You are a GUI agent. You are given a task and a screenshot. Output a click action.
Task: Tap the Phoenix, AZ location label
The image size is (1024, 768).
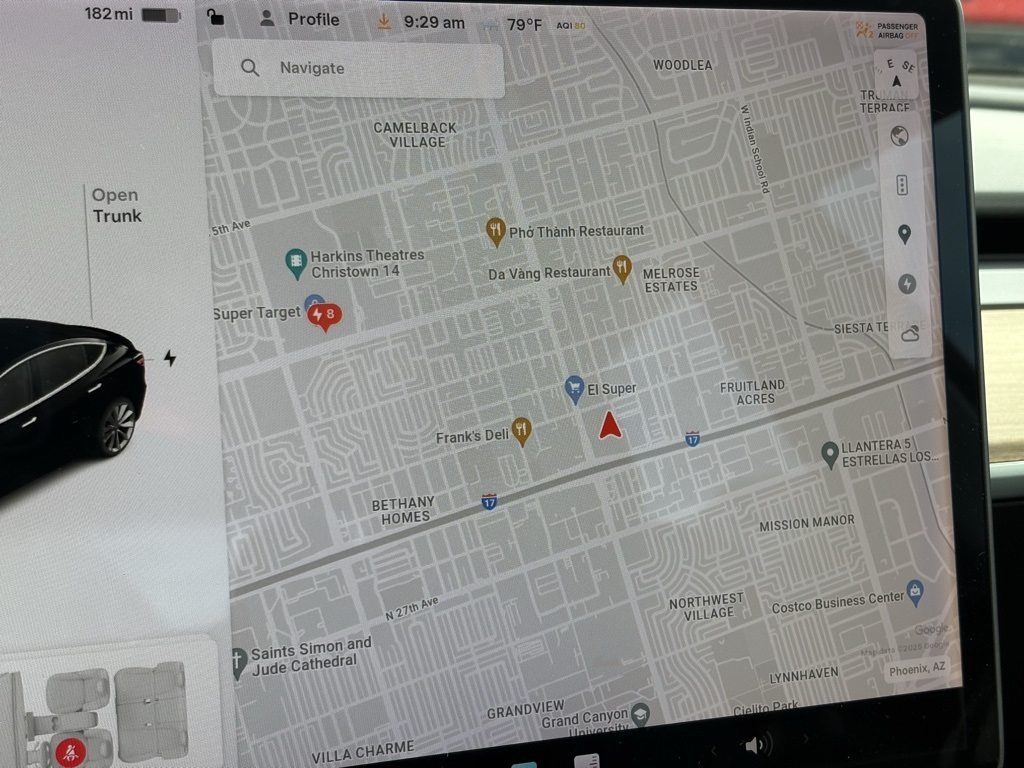coord(917,669)
